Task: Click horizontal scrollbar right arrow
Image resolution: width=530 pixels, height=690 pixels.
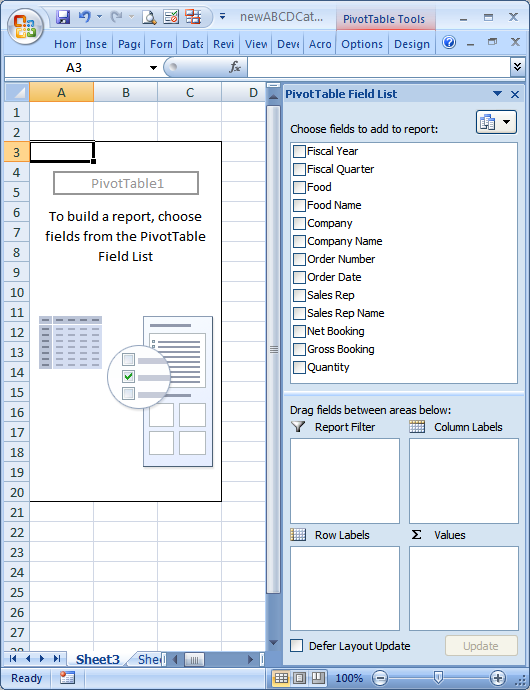Action: 250,659
